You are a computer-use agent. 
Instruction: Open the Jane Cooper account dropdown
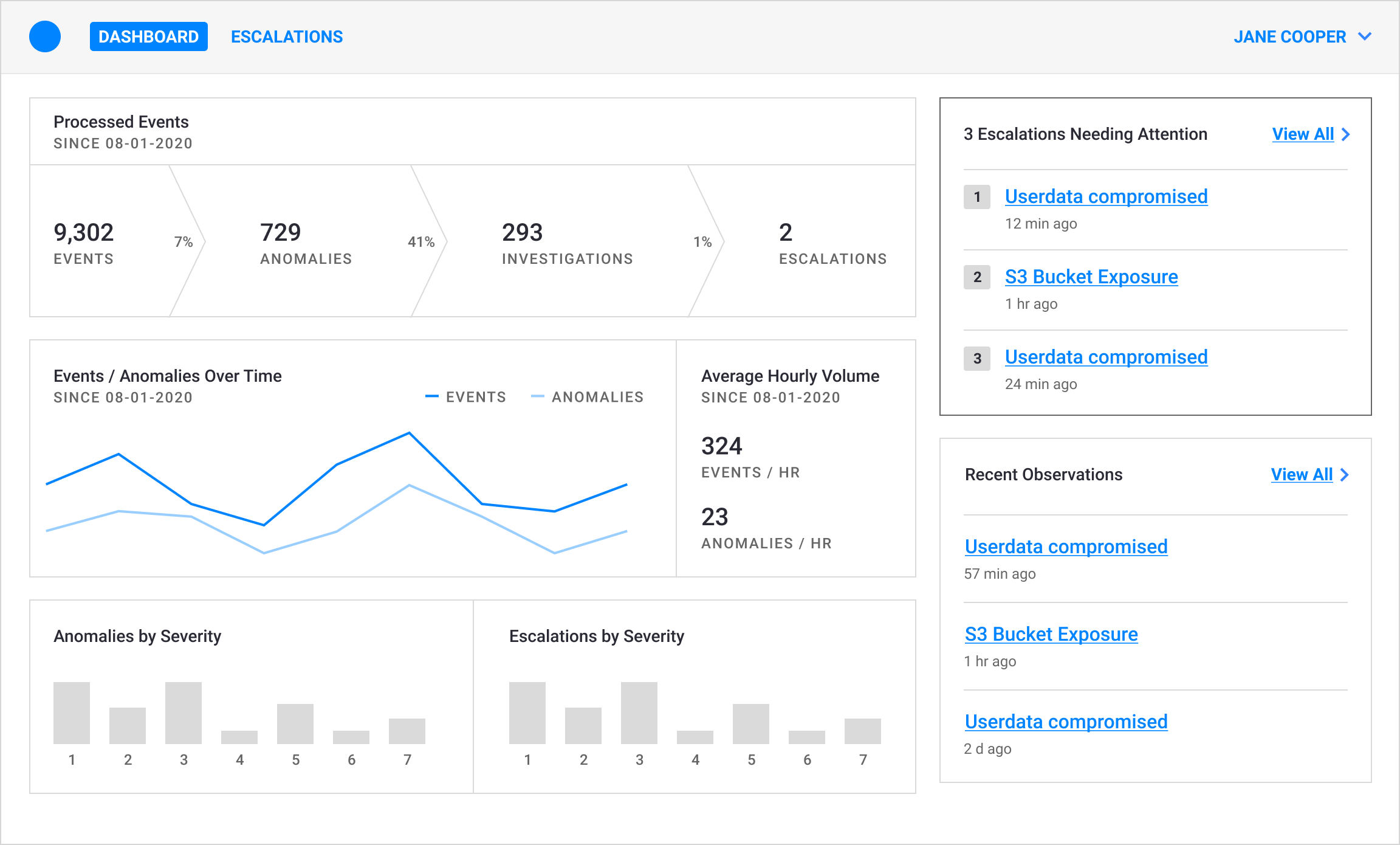click(x=1300, y=36)
